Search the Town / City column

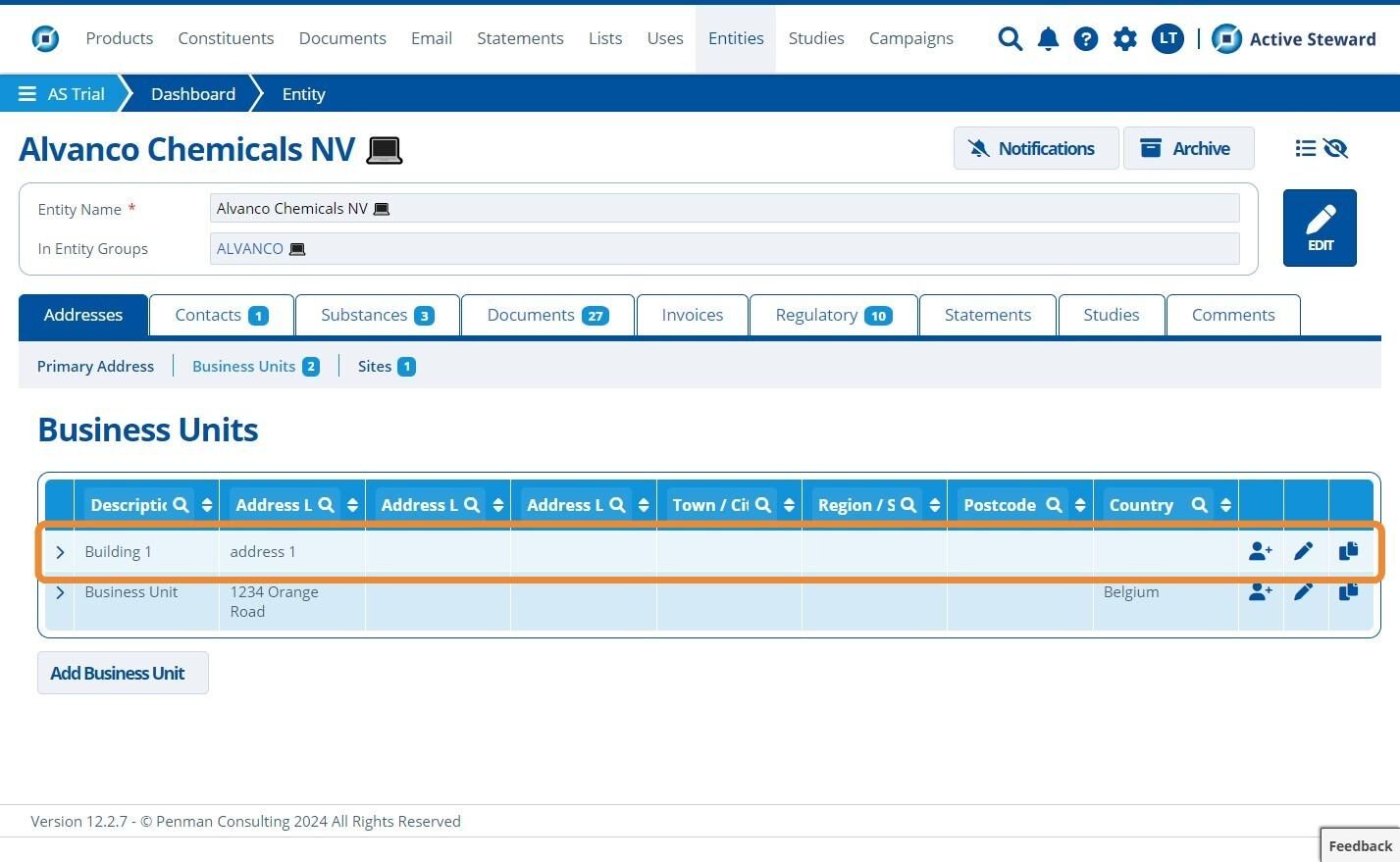[762, 505]
